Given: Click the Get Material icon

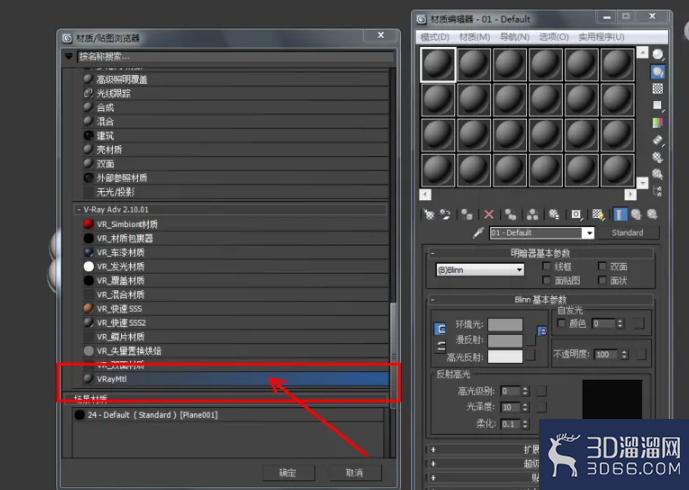Looking at the screenshot, I should (x=428, y=214).
